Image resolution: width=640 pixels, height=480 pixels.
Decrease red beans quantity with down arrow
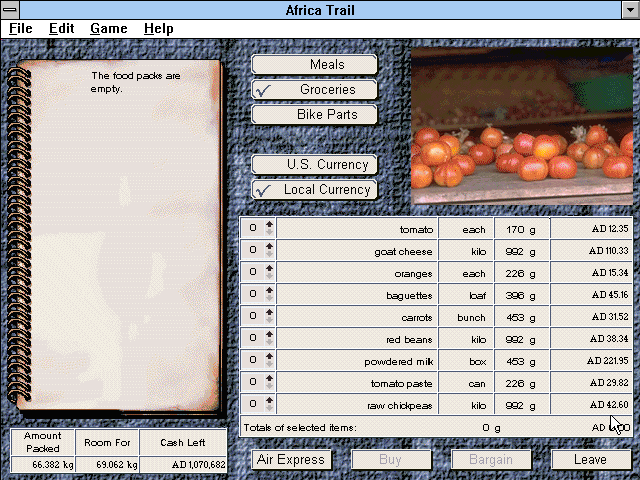pyautogui.click(x=269, y=342)
